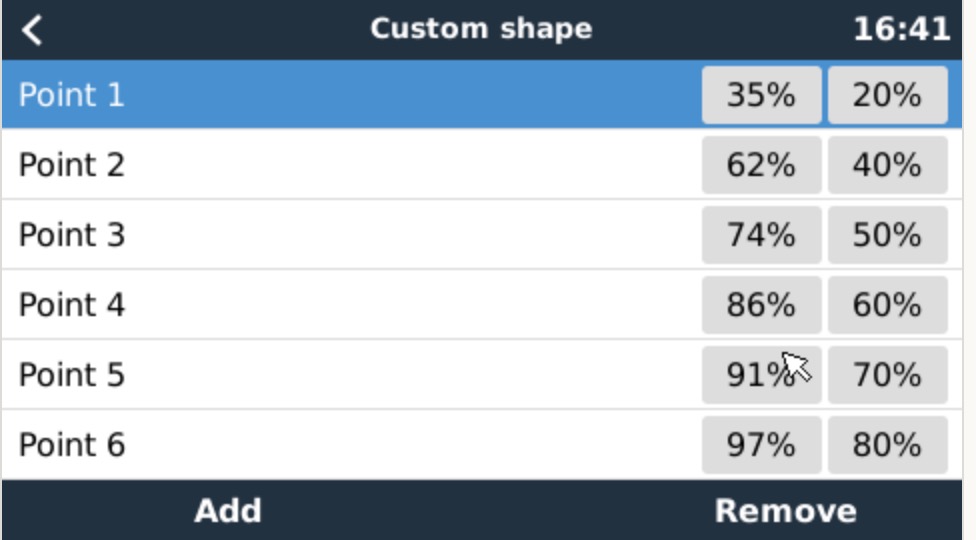Open the 62% field for Point 2
This screenshot has height=540, width=976.
[x=761, y=165]
